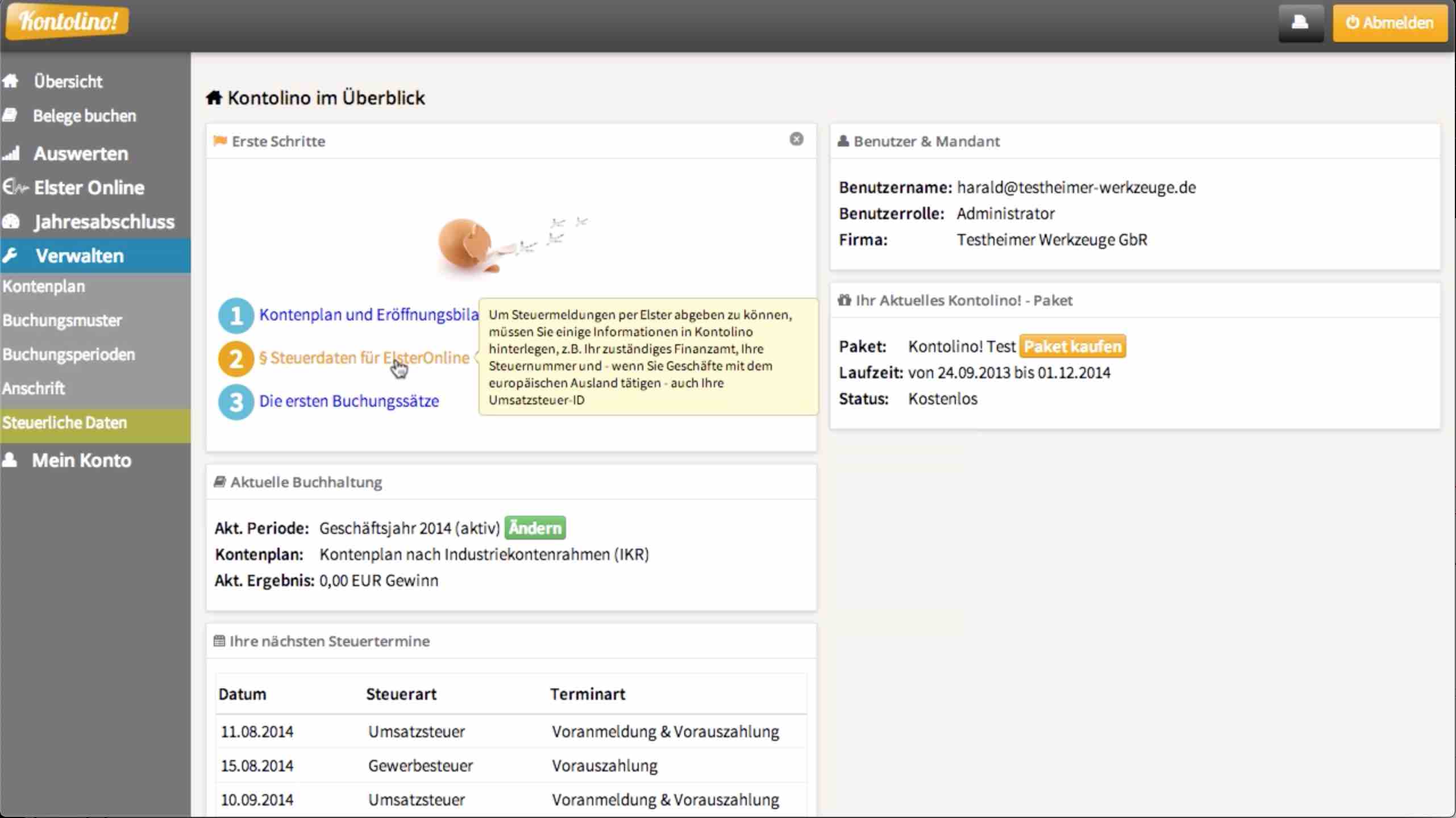Click step 2 orange circle icon

(236, 359)
